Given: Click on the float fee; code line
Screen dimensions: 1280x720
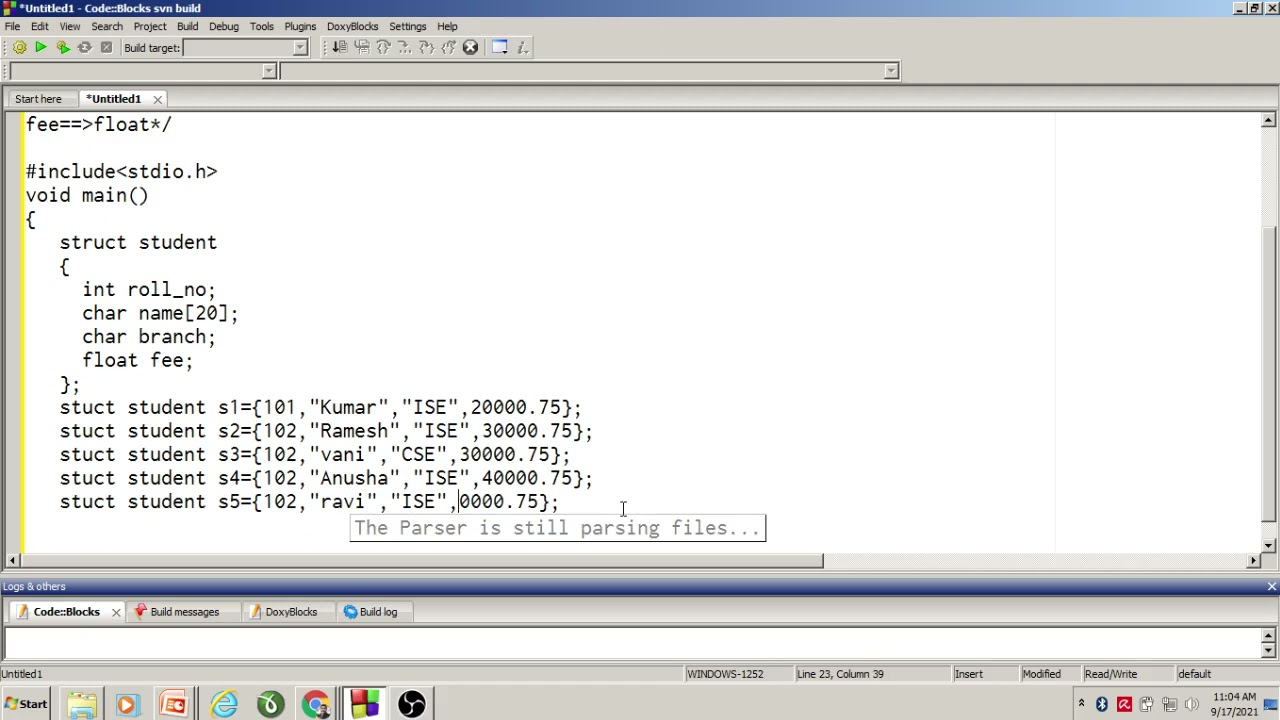Looking at the screenshot, I should point(137,360).
